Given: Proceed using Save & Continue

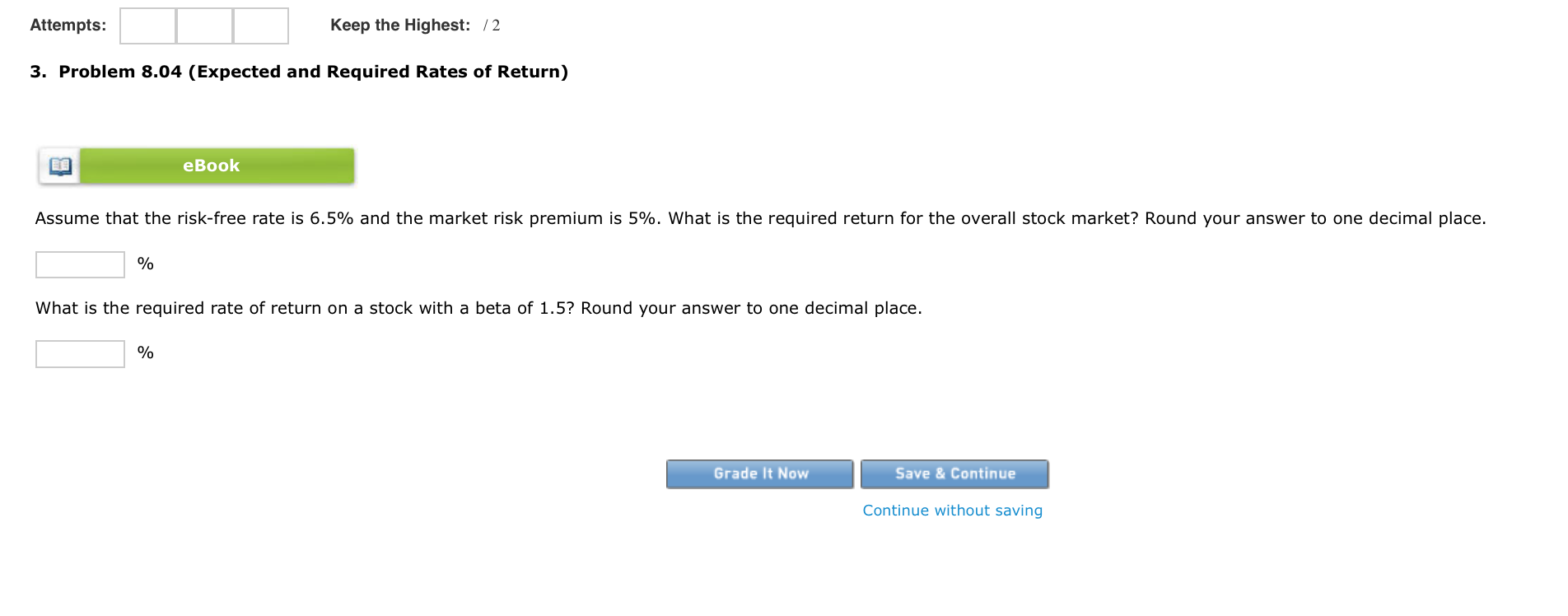Looking at the screenshot, I should (953, 473).
